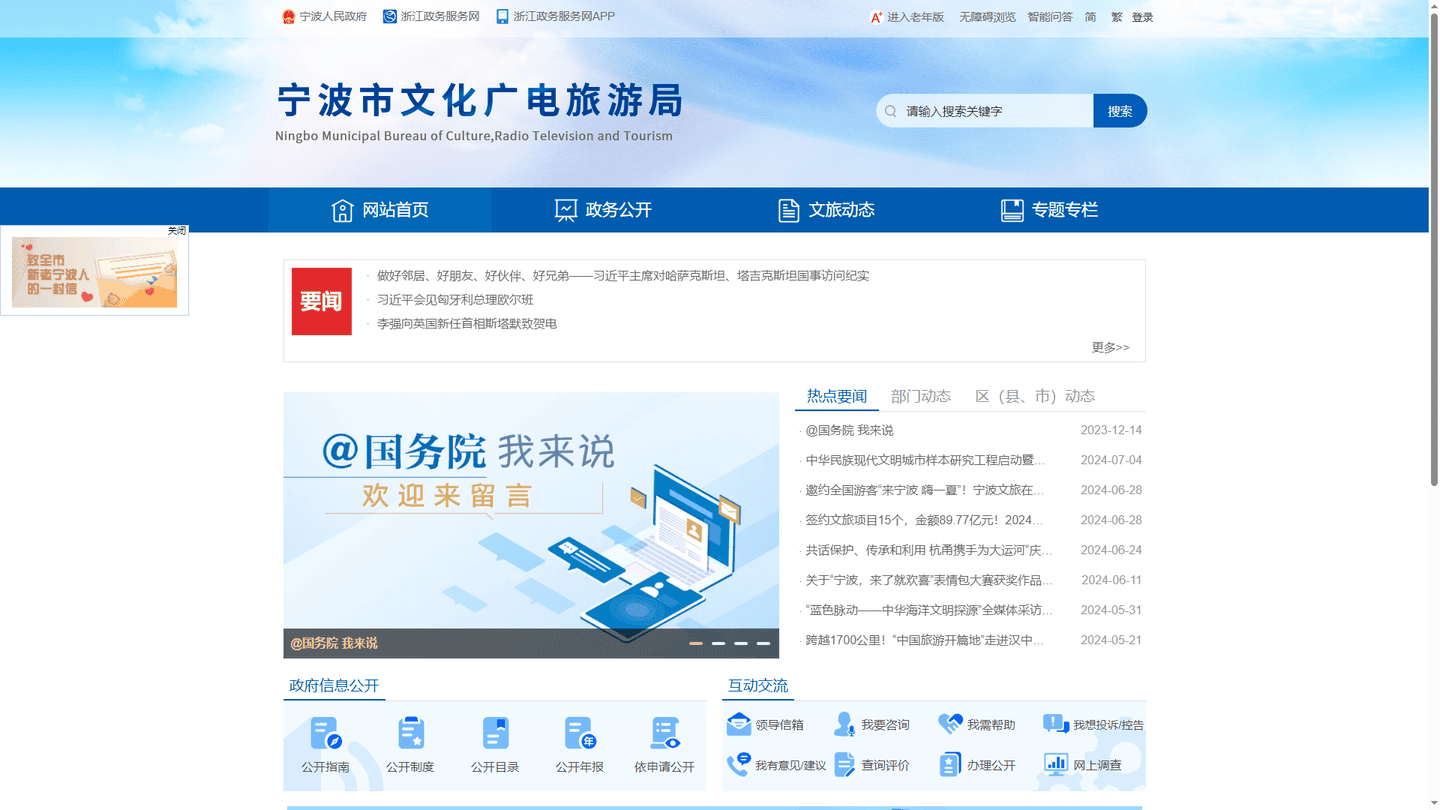Open news 邀约全国游客"来宁波 嗨一夏"
The image size is (1440, 810).
click(x=925, y=490)
